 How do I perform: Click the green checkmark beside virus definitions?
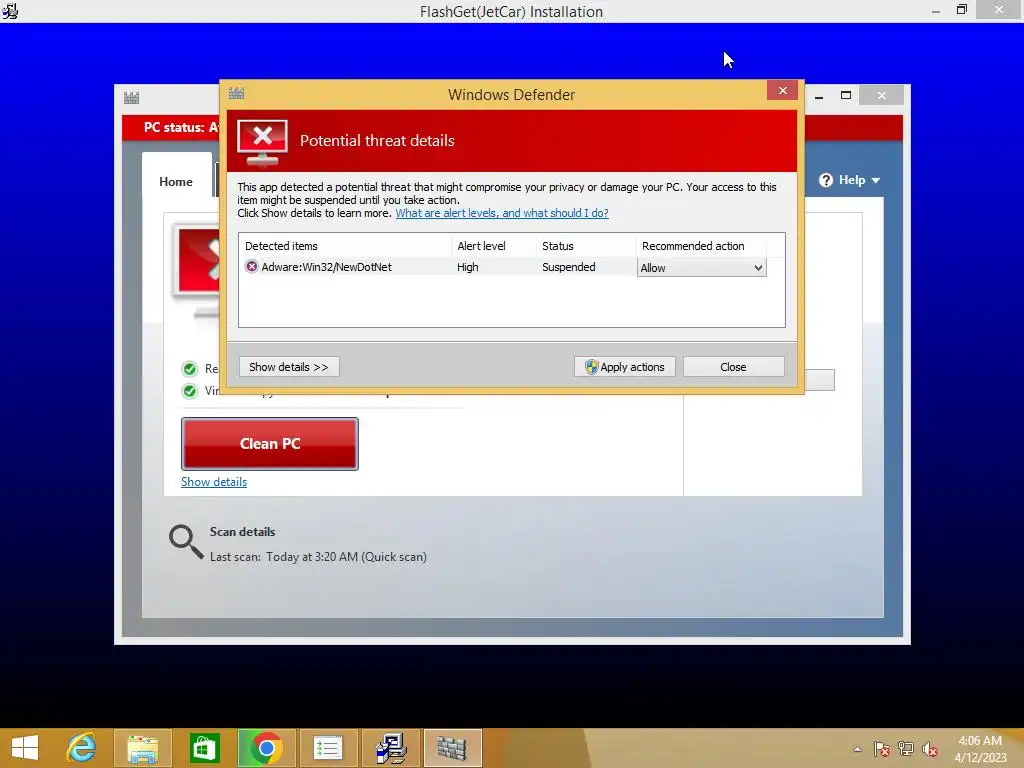click(190, 391)
